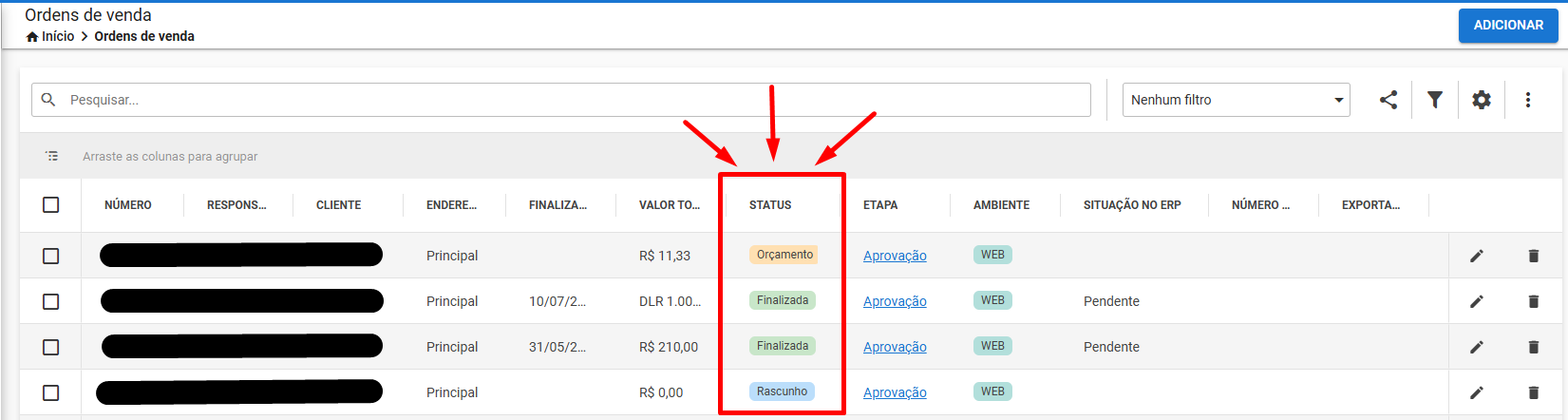Click the Pesquisar search field
The image size is (1568, 420).
561,100
